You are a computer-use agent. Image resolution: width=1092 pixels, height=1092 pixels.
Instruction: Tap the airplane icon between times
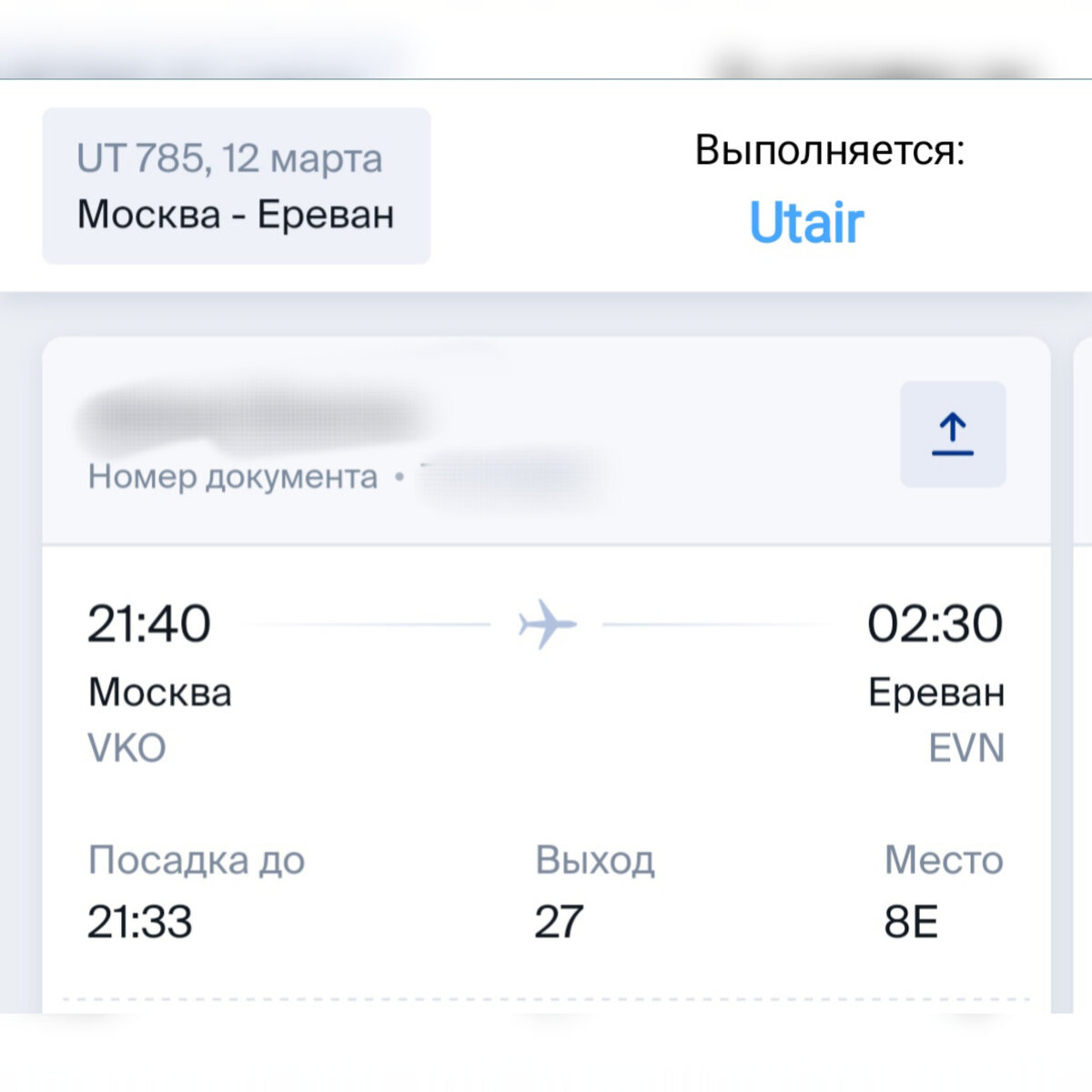[547, 624]
